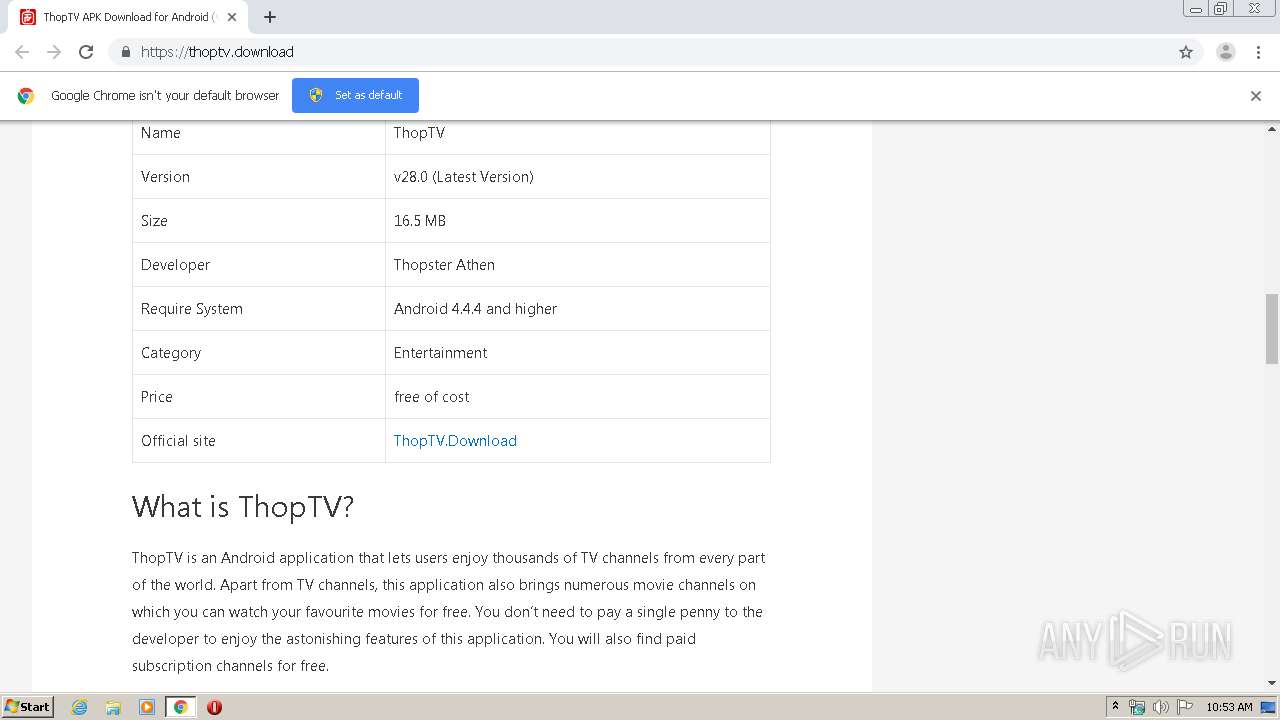
Task: Open the red Opera taskbar icon
Action: tap(214, 707)
